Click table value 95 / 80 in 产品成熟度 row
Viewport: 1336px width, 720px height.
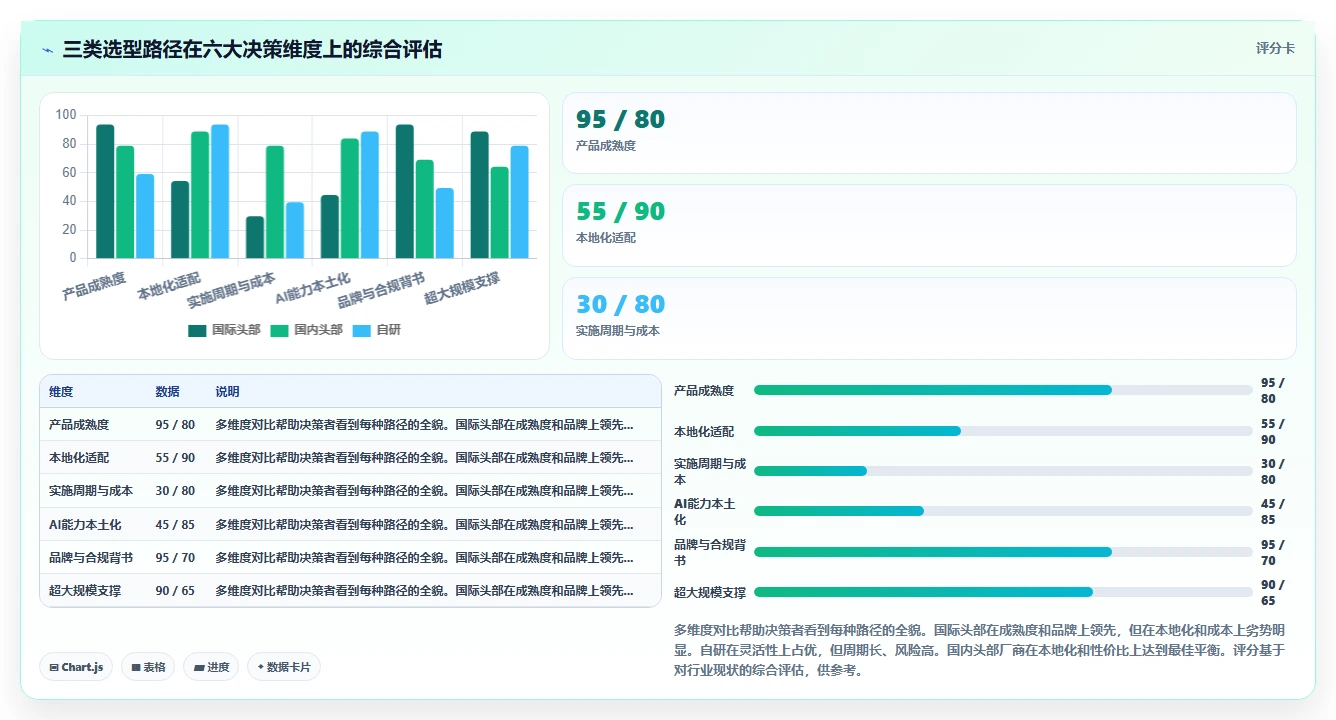point(175,425)
